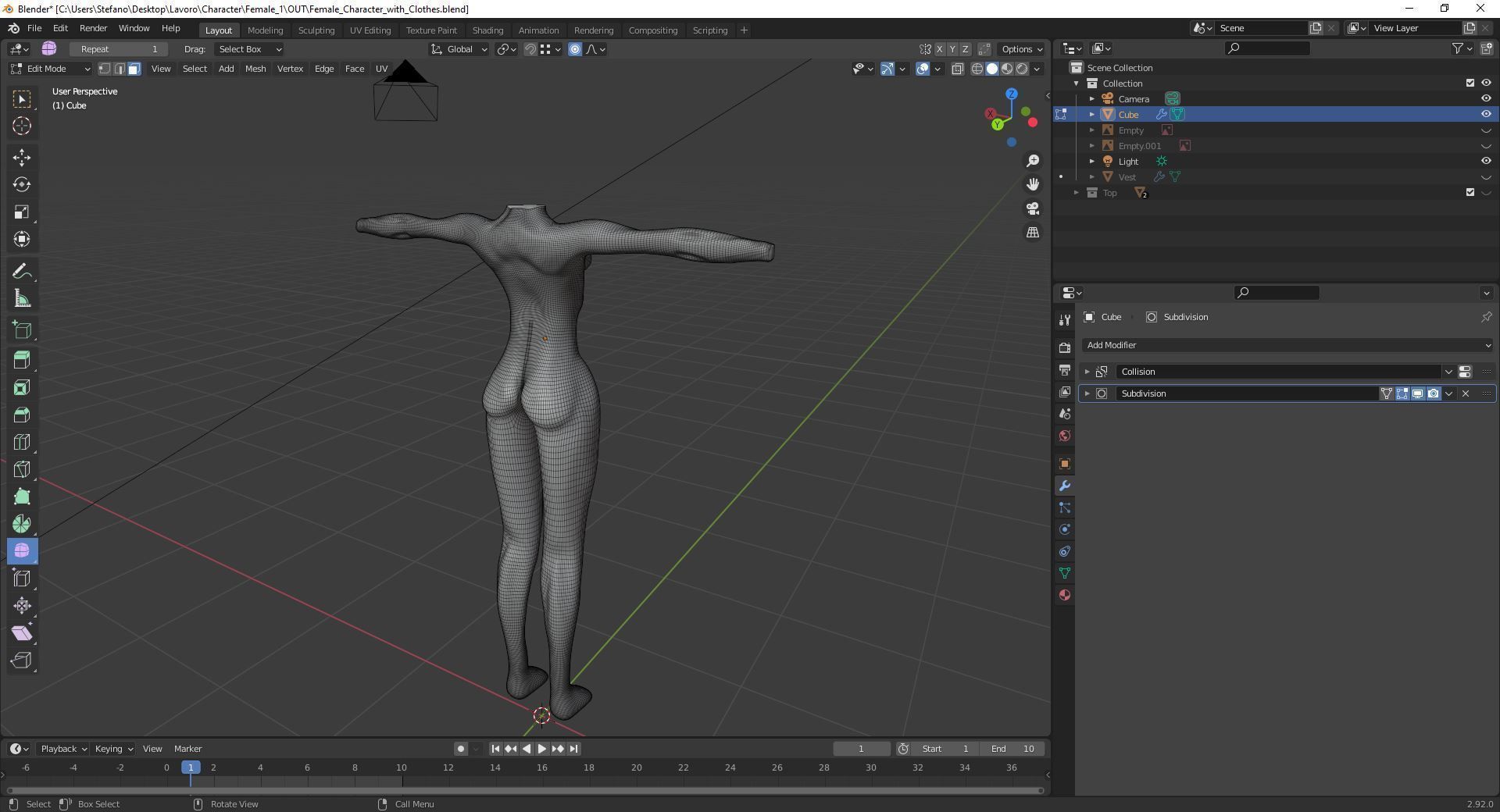Expand the Camera item in outliner
1500x812 pixels.
(x=1092, y=99)
